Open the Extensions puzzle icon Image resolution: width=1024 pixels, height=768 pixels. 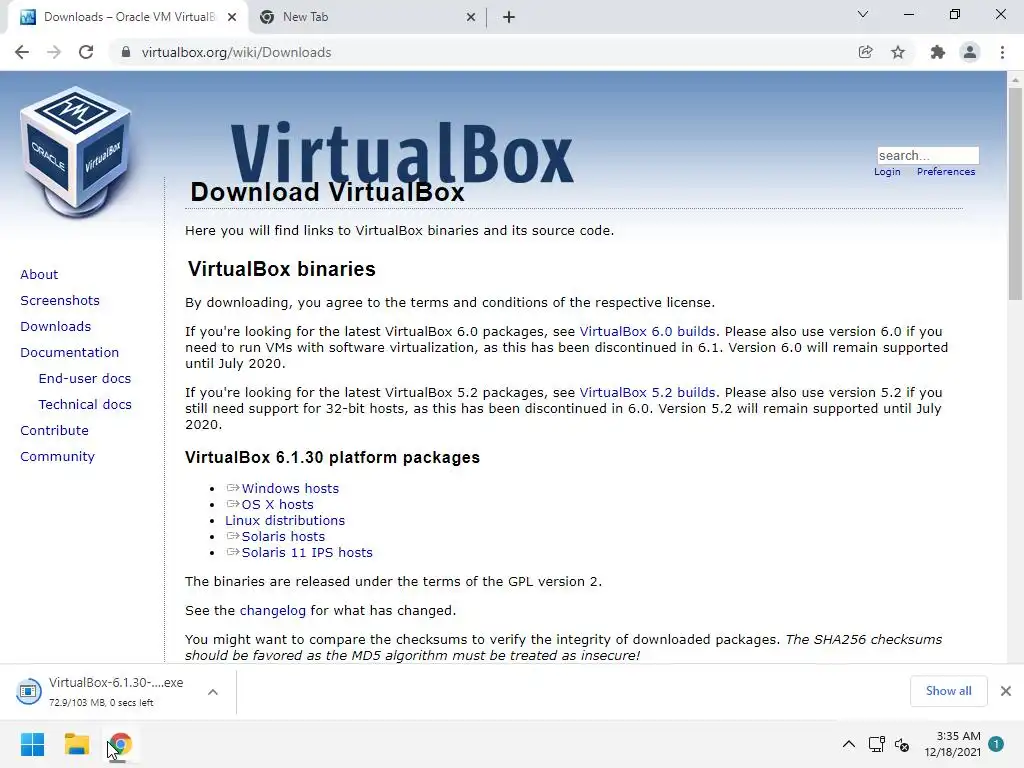click(938, 52)
